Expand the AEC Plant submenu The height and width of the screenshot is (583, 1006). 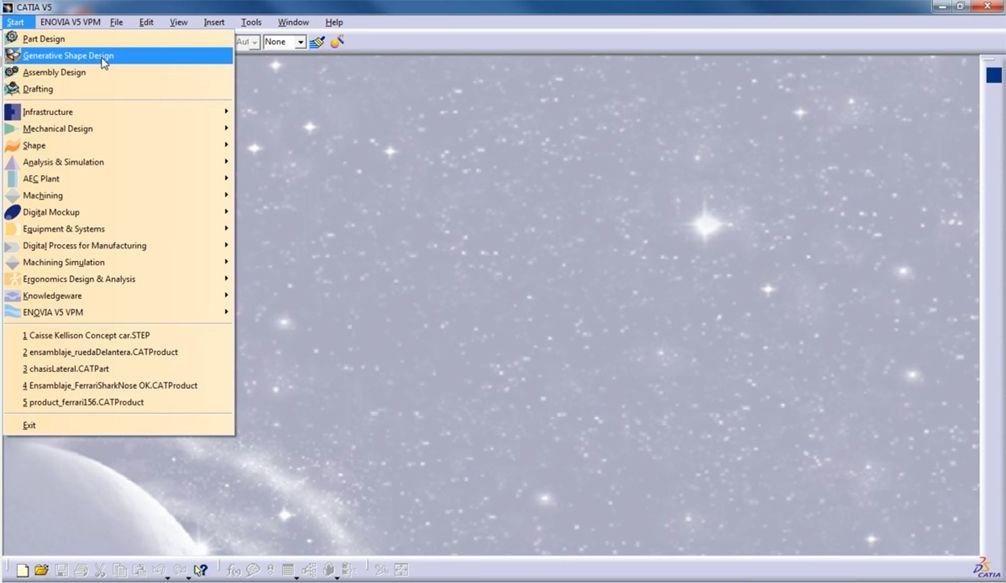118,178
